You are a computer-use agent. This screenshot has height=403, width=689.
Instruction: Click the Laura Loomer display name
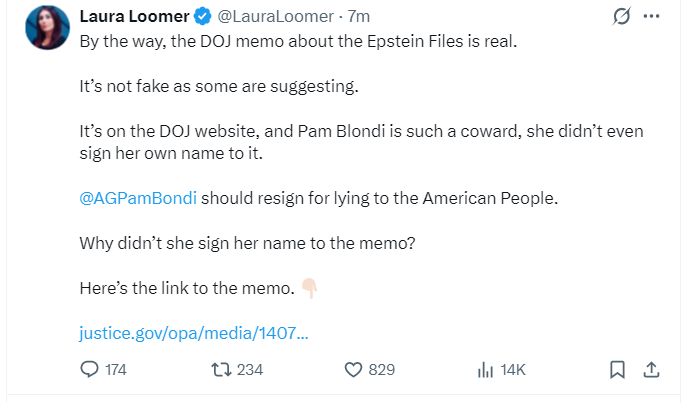tap(134, 17)
